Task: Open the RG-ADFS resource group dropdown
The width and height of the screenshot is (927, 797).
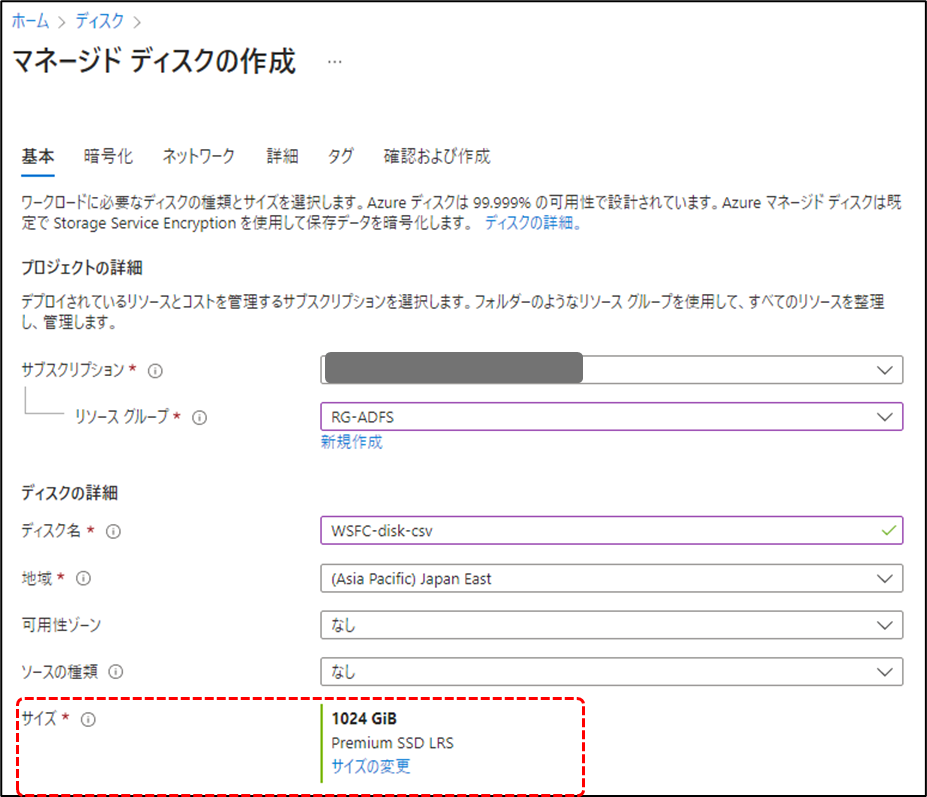Action: point(612,417)
